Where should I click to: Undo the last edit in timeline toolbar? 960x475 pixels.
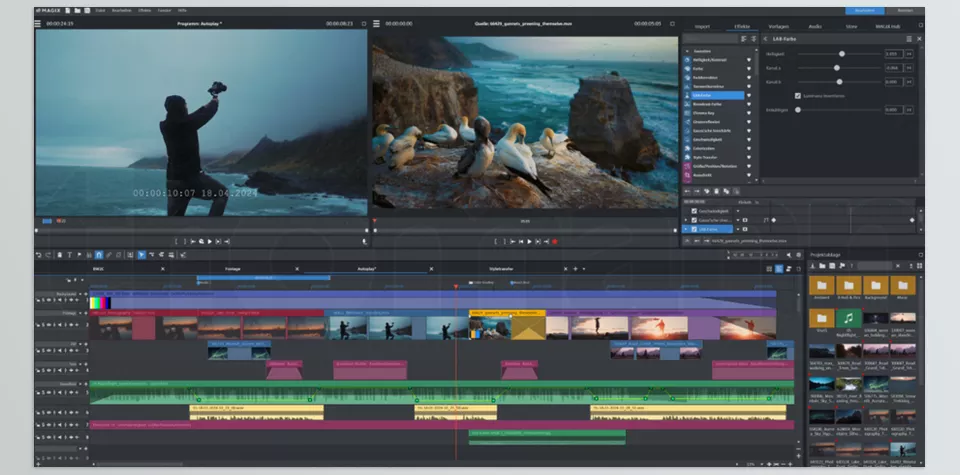(39, 255)
